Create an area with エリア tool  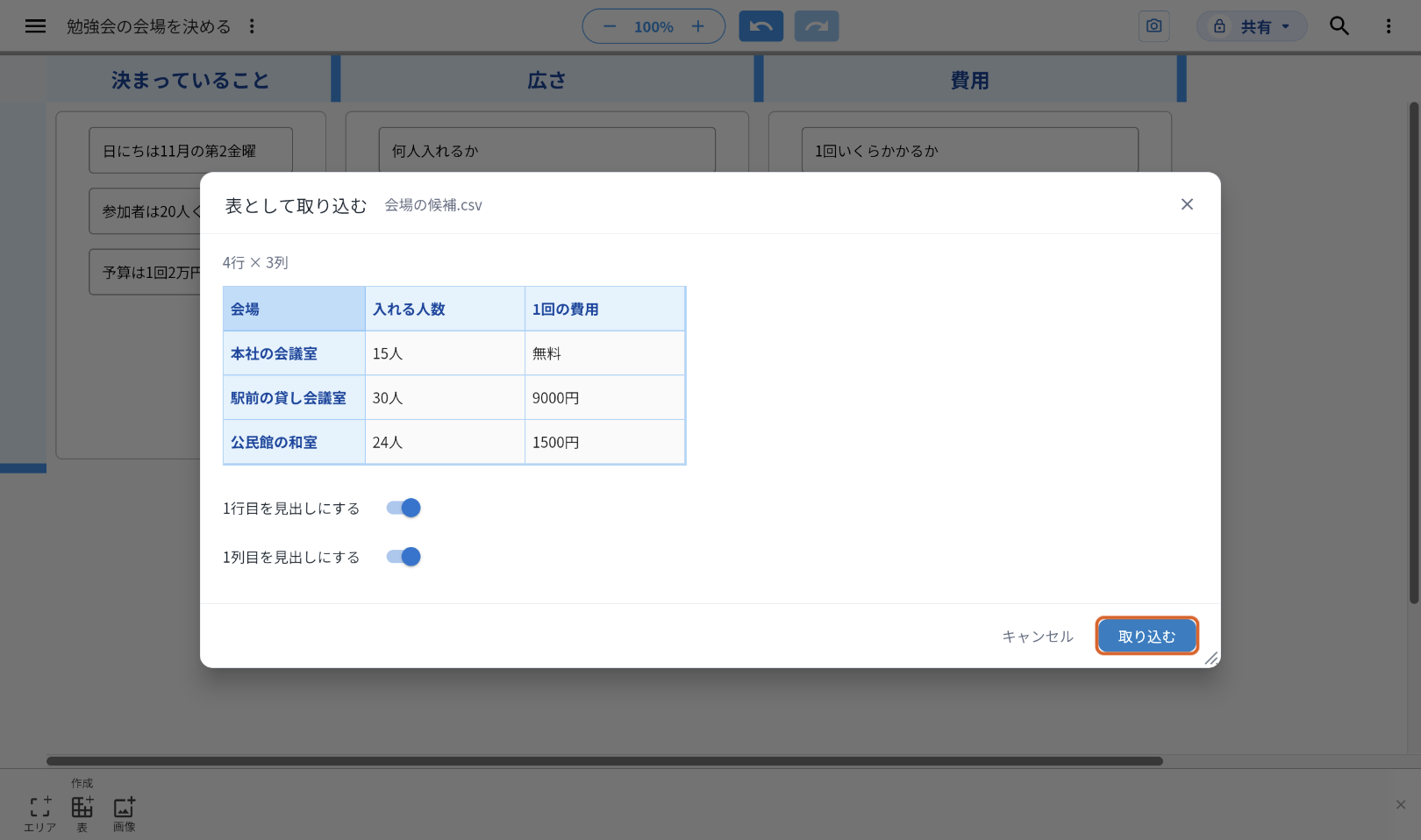click(39, 813)
